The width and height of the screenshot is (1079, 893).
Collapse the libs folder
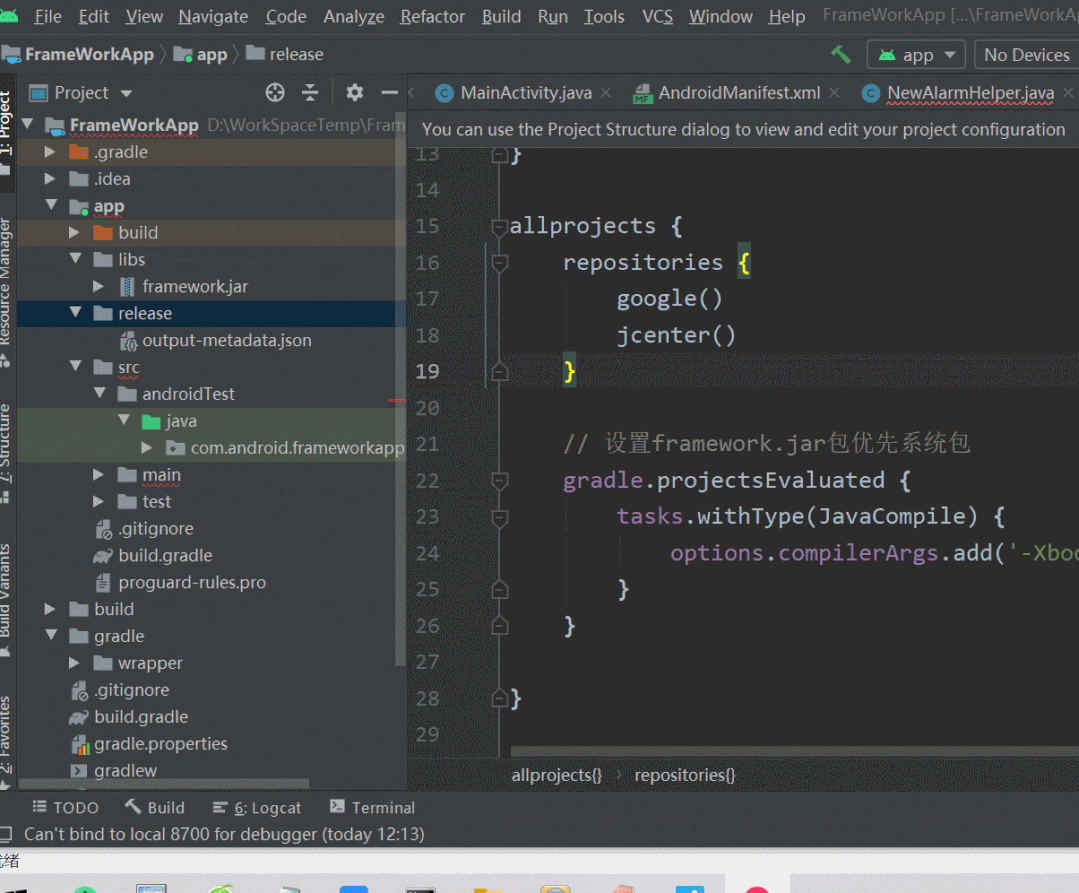76,259
